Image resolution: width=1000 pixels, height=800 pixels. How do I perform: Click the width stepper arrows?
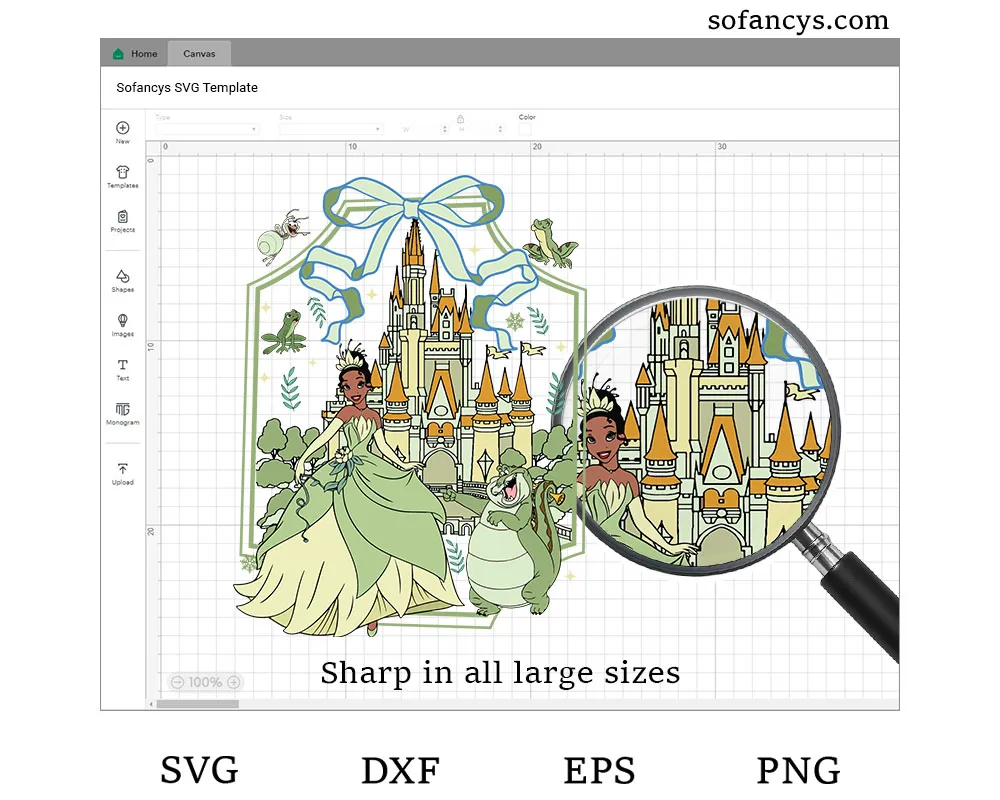443,129
